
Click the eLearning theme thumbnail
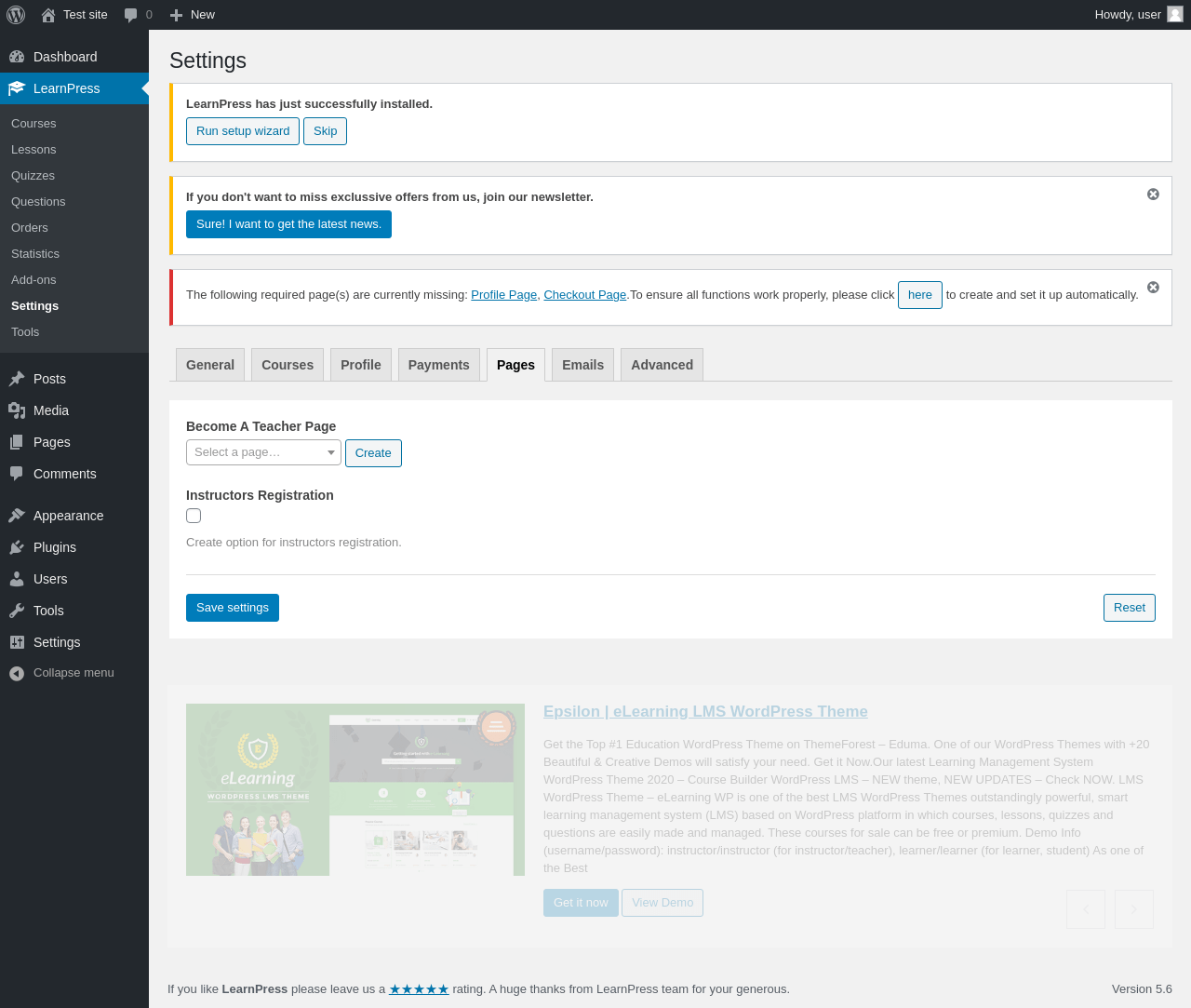pyautogui.click(x=355, y=789)
